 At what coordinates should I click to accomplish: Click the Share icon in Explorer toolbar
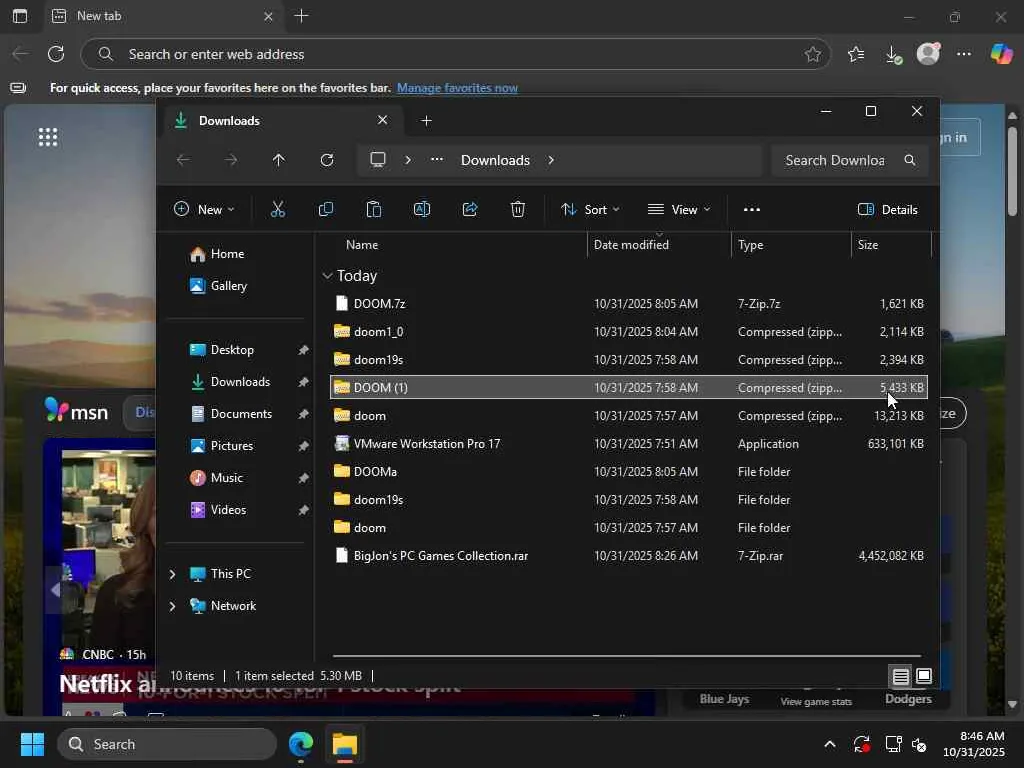470,210
